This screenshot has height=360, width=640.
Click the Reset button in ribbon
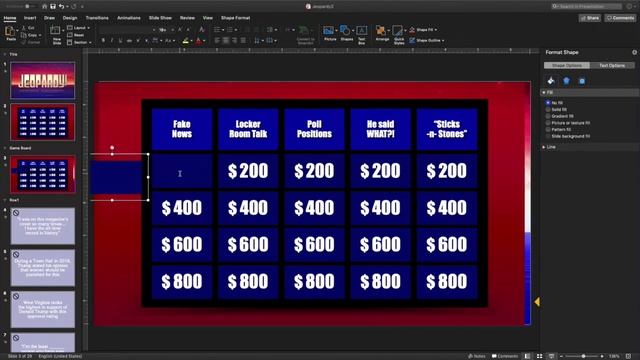(x=76, y=35)
